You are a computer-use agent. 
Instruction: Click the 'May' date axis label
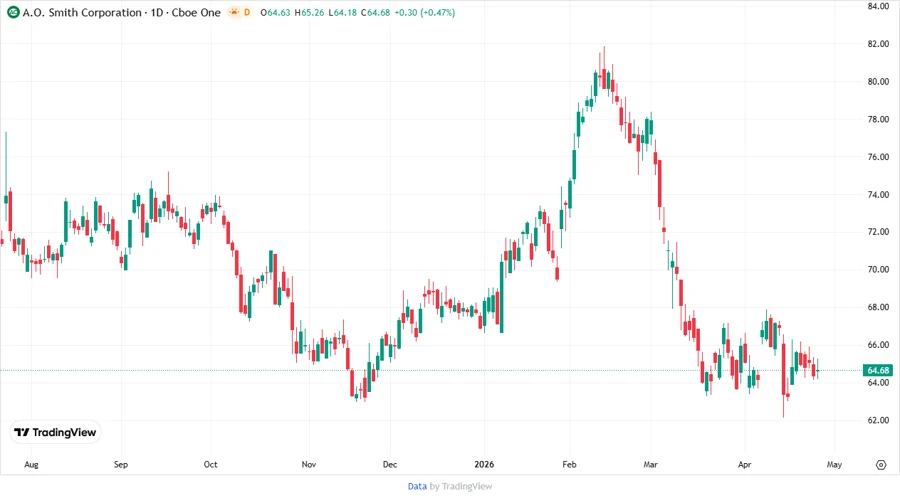click(x=834, y=464)
